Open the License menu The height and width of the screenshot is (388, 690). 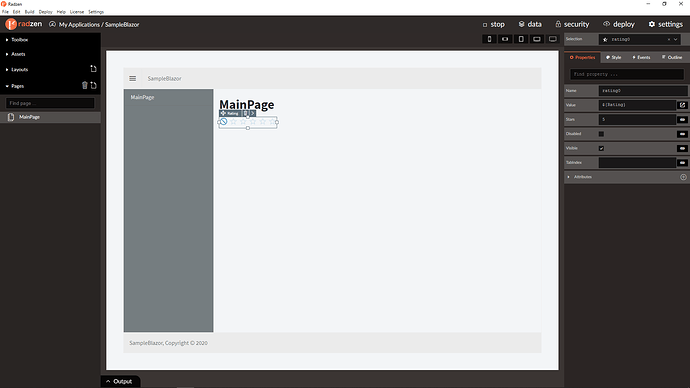77,12
